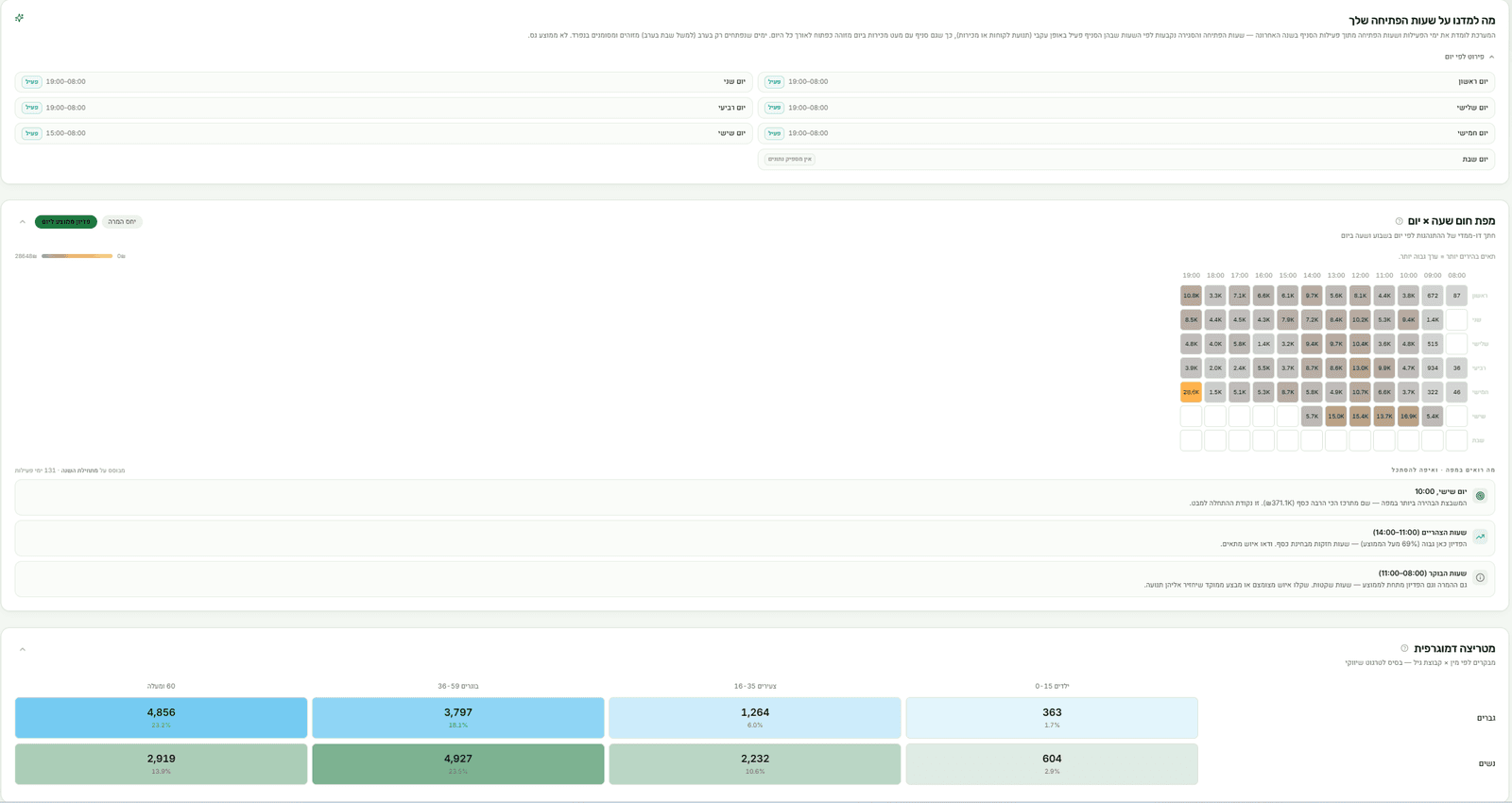Collapse the 'פירוט לפי יום' breakdown
The width and height of the screenshot is (1512, 803).
point(1469,57)
